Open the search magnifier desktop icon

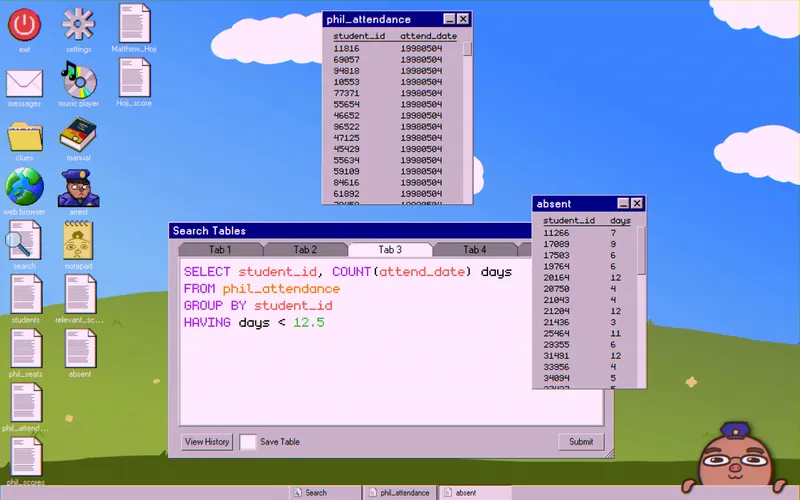(x=24, y=241)
